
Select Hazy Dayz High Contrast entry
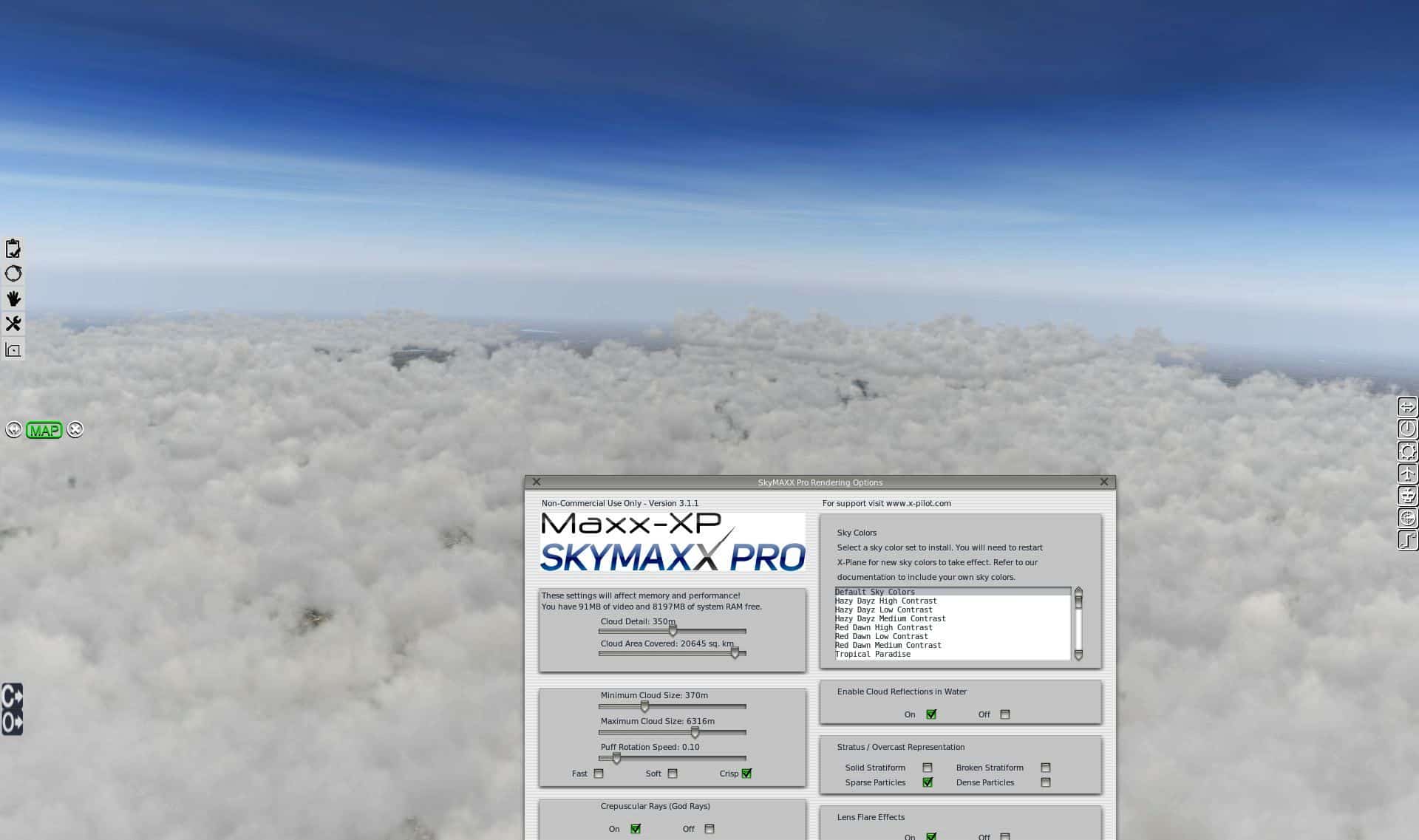(x=885, y=601)
